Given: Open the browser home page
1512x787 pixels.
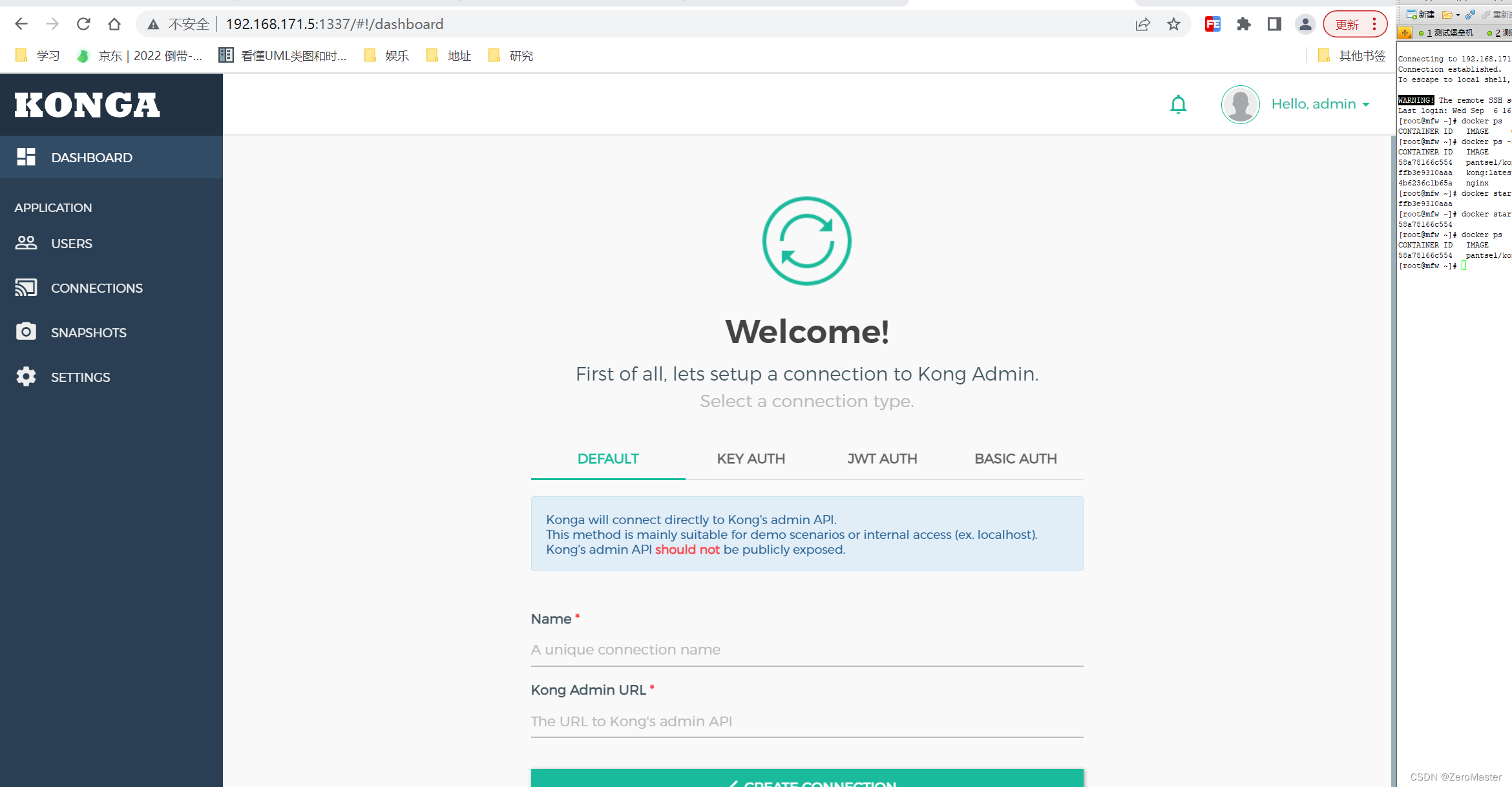Looking at the screenshot, I should (114, 24).
